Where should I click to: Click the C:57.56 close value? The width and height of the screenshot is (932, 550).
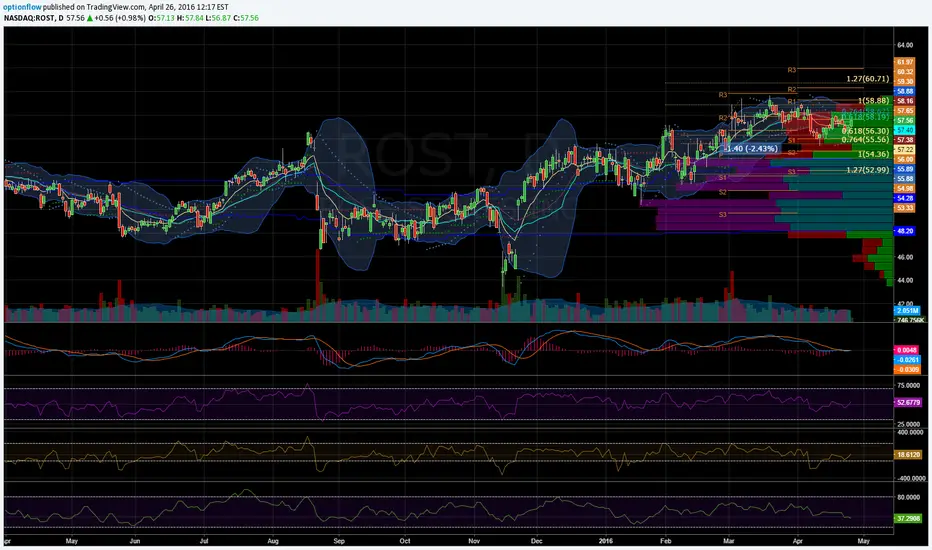pos(246,18)
